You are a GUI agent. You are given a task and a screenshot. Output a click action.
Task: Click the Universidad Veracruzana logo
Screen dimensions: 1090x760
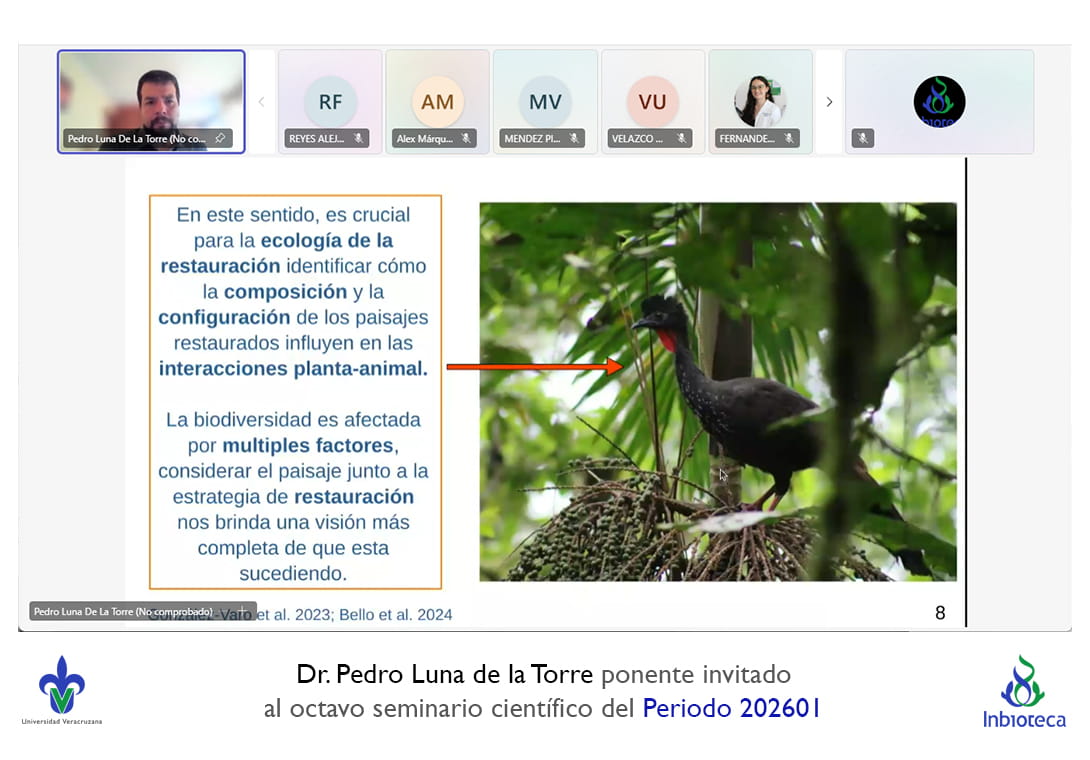61,690
